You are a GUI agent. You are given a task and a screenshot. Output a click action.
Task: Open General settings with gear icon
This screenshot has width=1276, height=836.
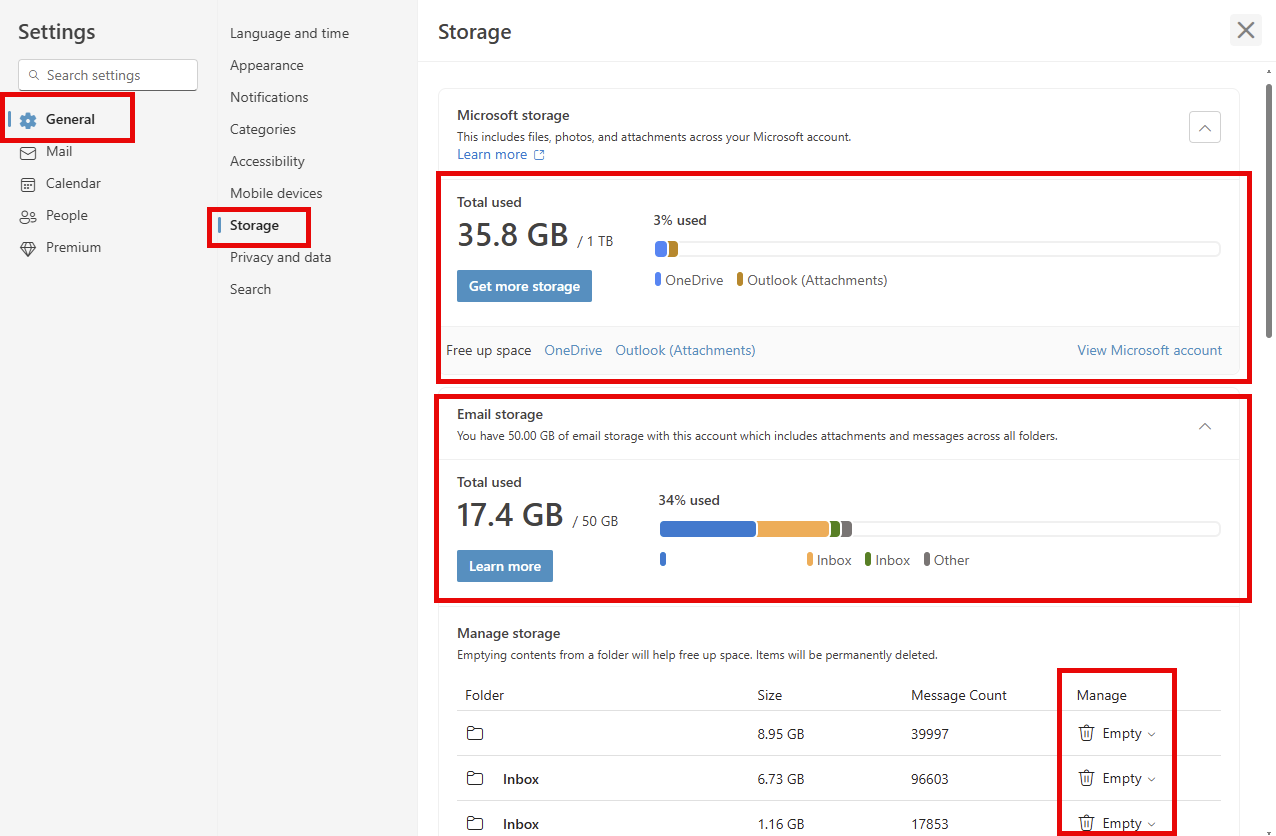pyautogui.click(x=28, y=120)
